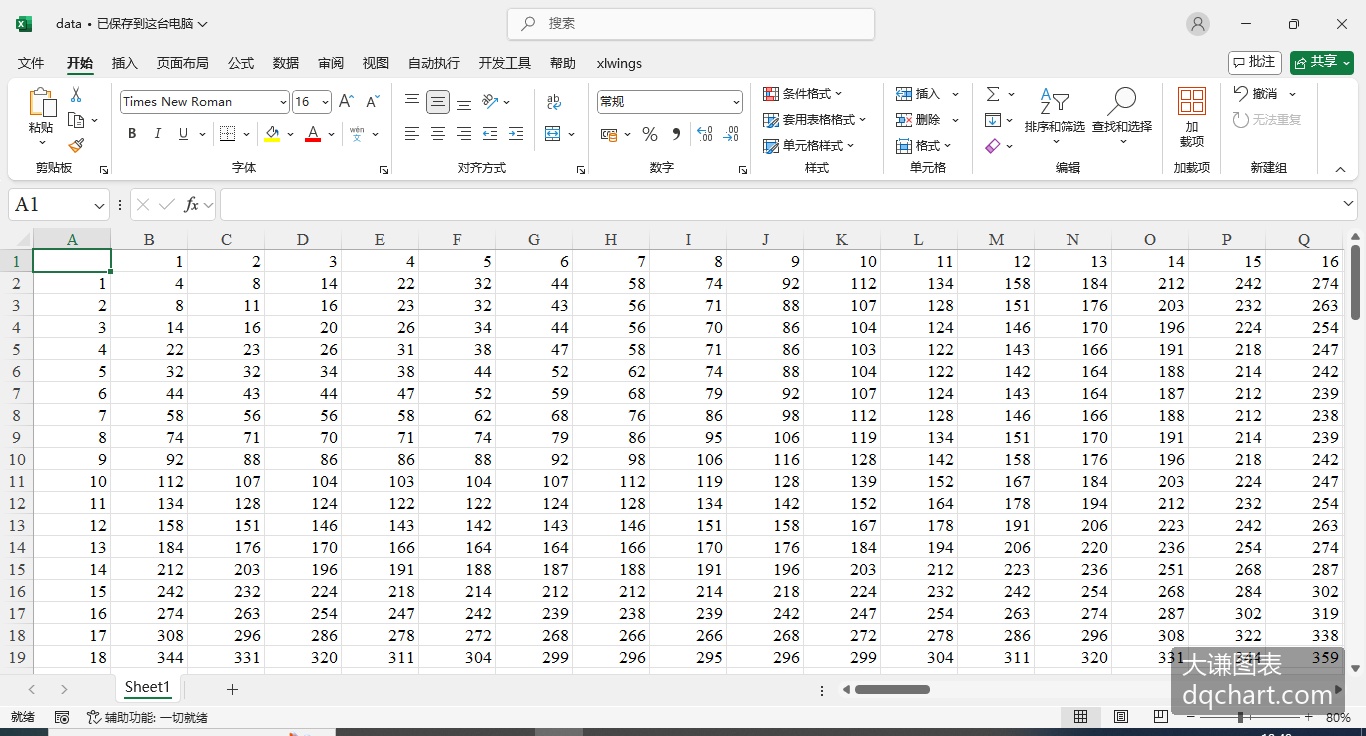Apply Percent Style format
1366x736 pixels.
(650, 134)
